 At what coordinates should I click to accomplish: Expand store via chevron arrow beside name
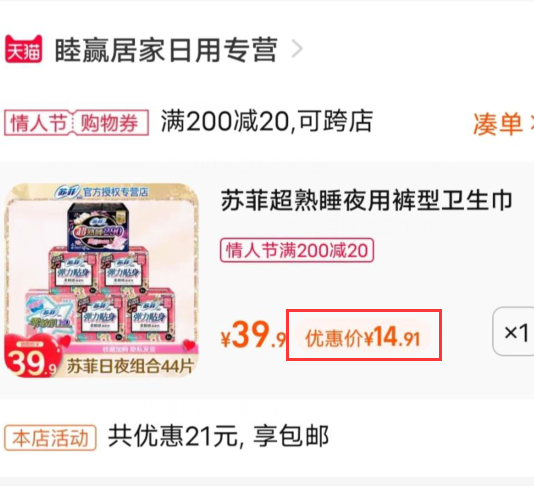click(x=297, y=50)
